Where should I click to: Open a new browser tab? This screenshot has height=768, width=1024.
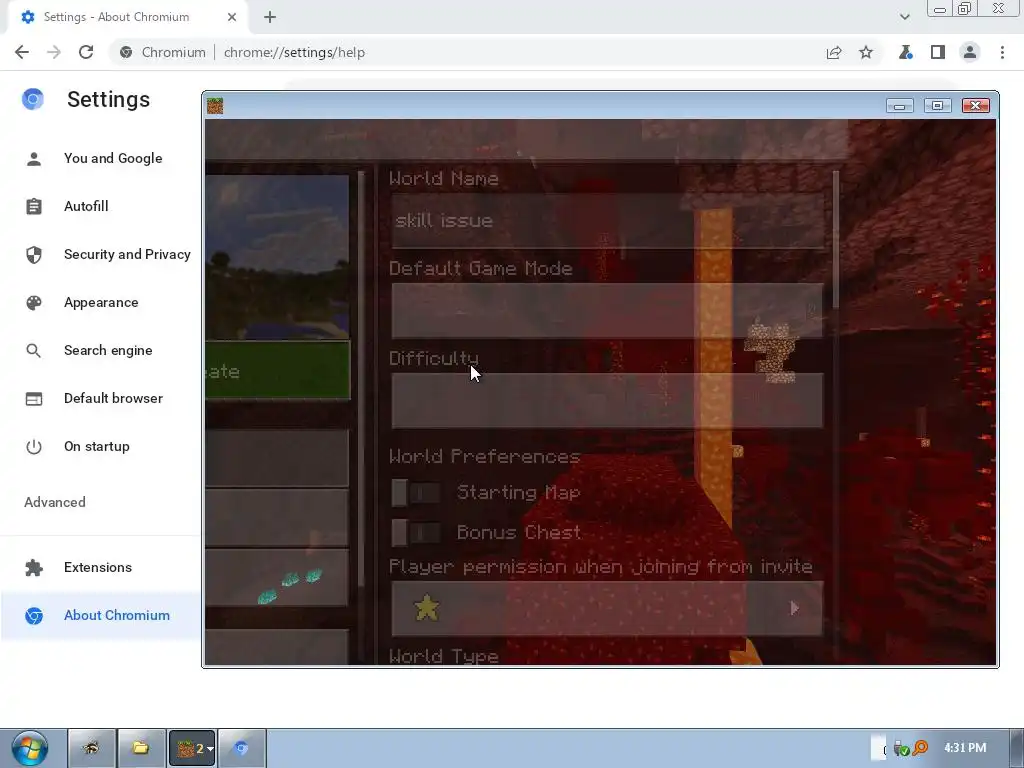[270, 17]
